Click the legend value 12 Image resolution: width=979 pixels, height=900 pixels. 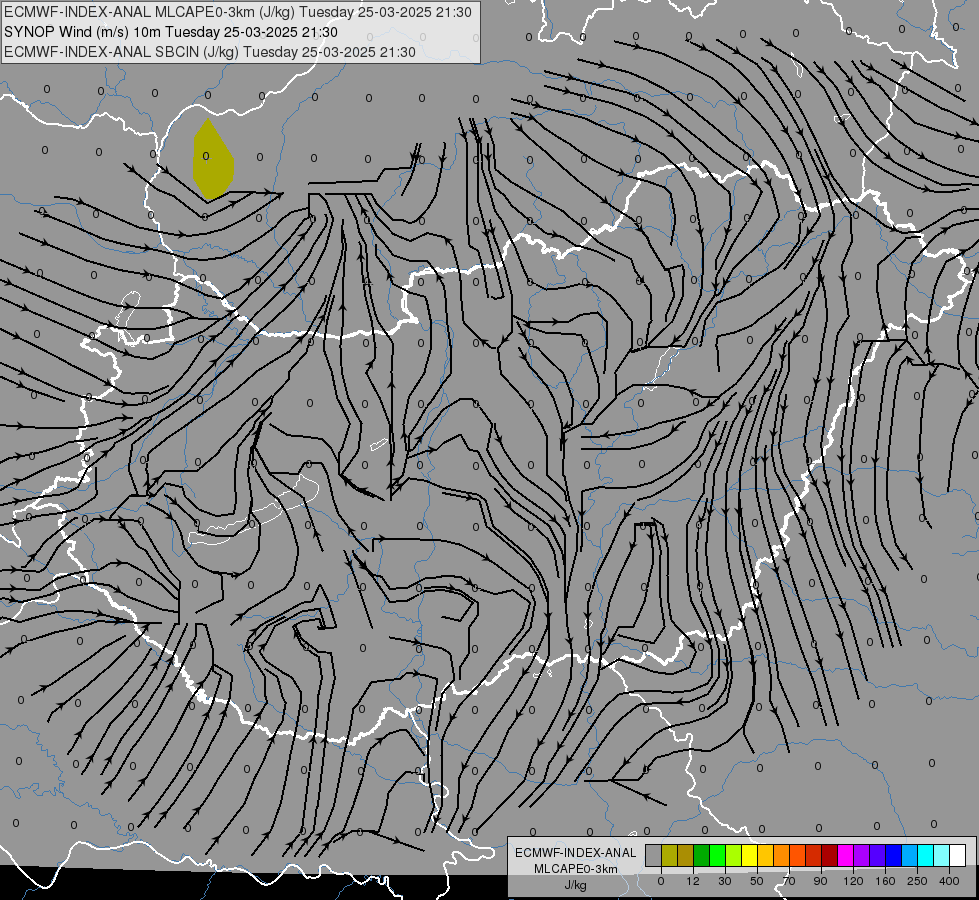693,881
